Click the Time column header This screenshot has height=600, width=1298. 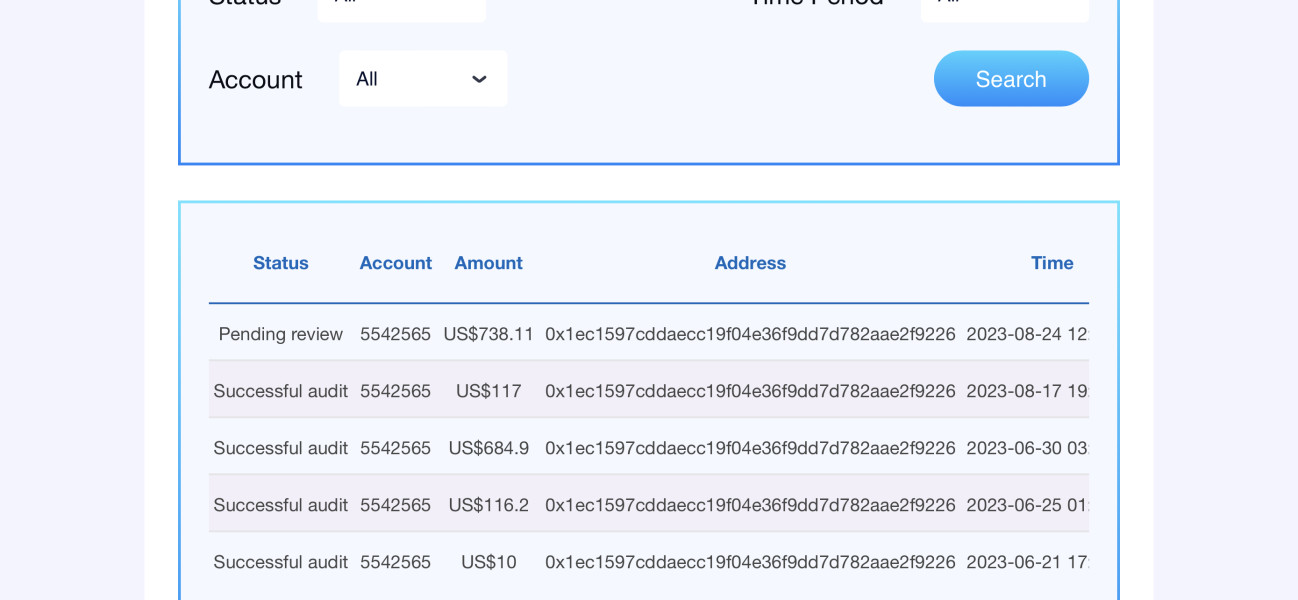point(1052,263)
